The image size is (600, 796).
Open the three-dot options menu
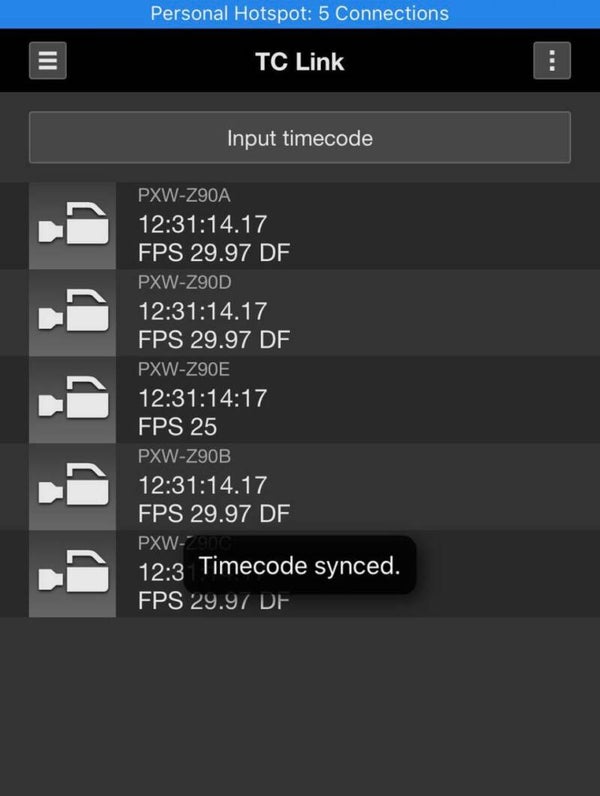pyautogui.click(x=552, y=60)
